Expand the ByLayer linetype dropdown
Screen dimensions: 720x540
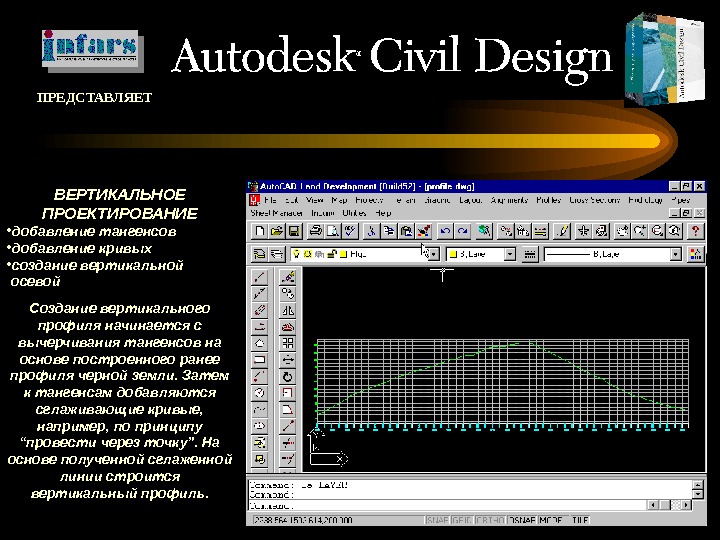coord(675,254)
